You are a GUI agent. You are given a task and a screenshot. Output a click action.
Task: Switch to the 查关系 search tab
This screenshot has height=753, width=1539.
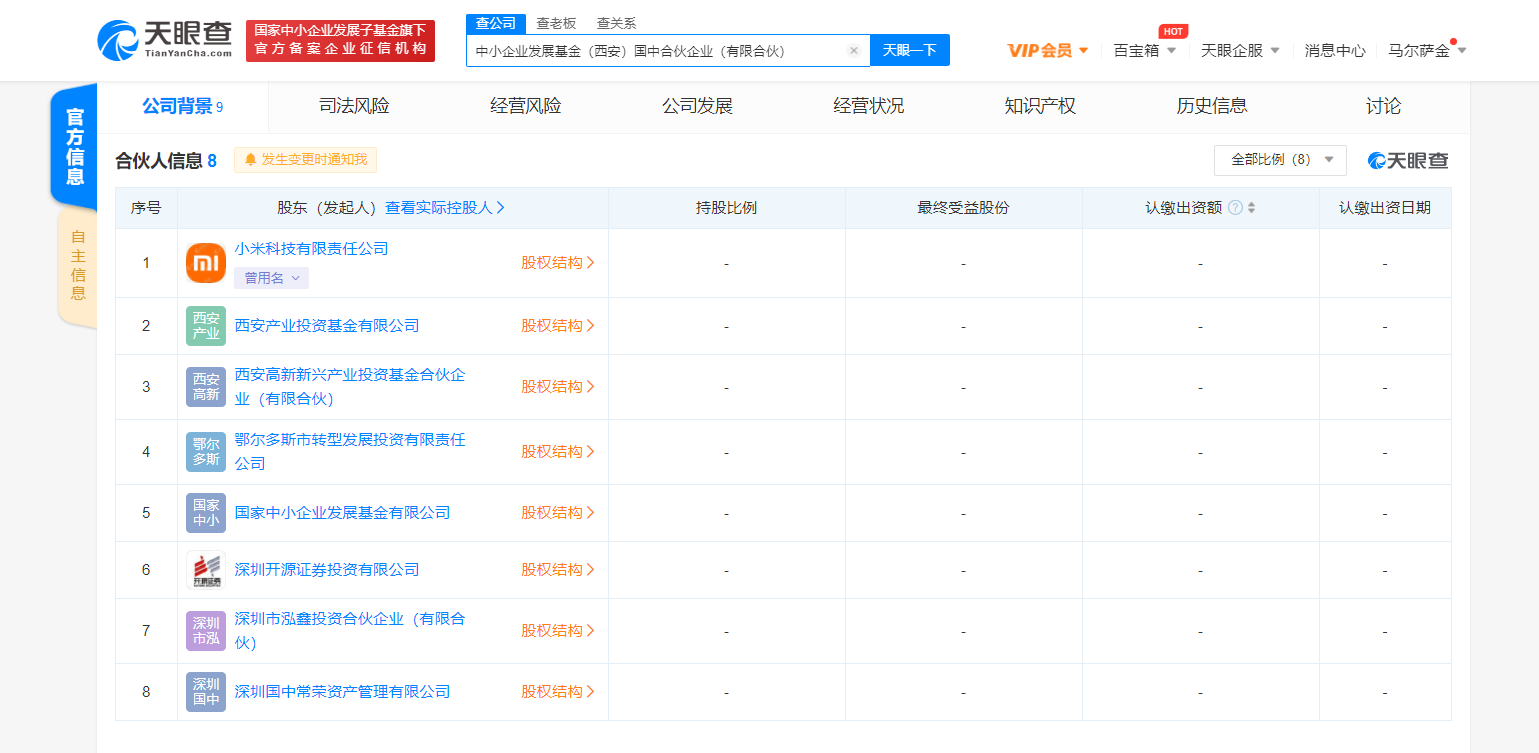(x=616, y=23)
